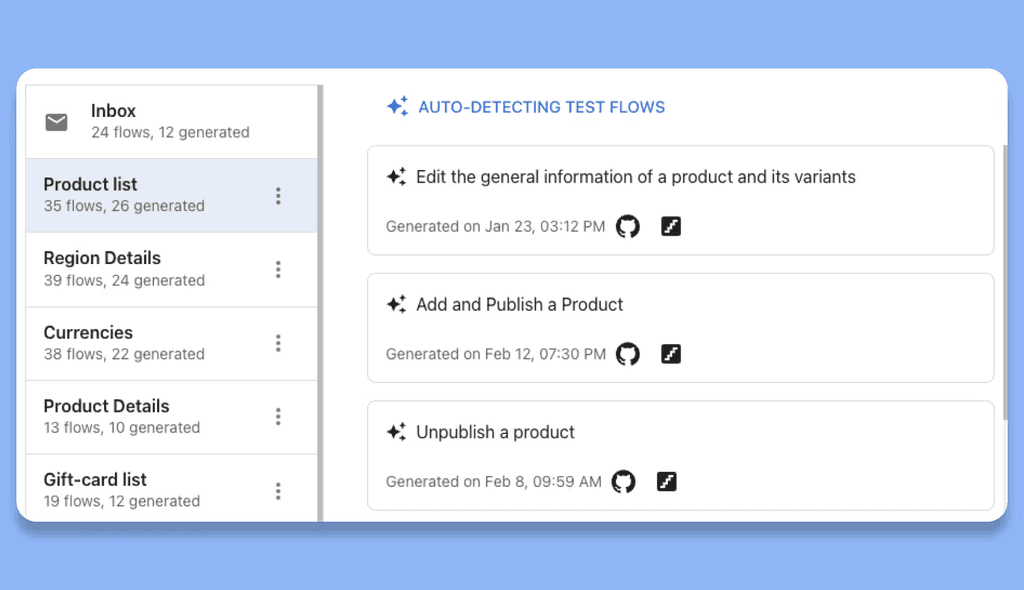Open the Product Details options menu
The height and width of the screenshot is (590, 1024).
coord(278,417)
